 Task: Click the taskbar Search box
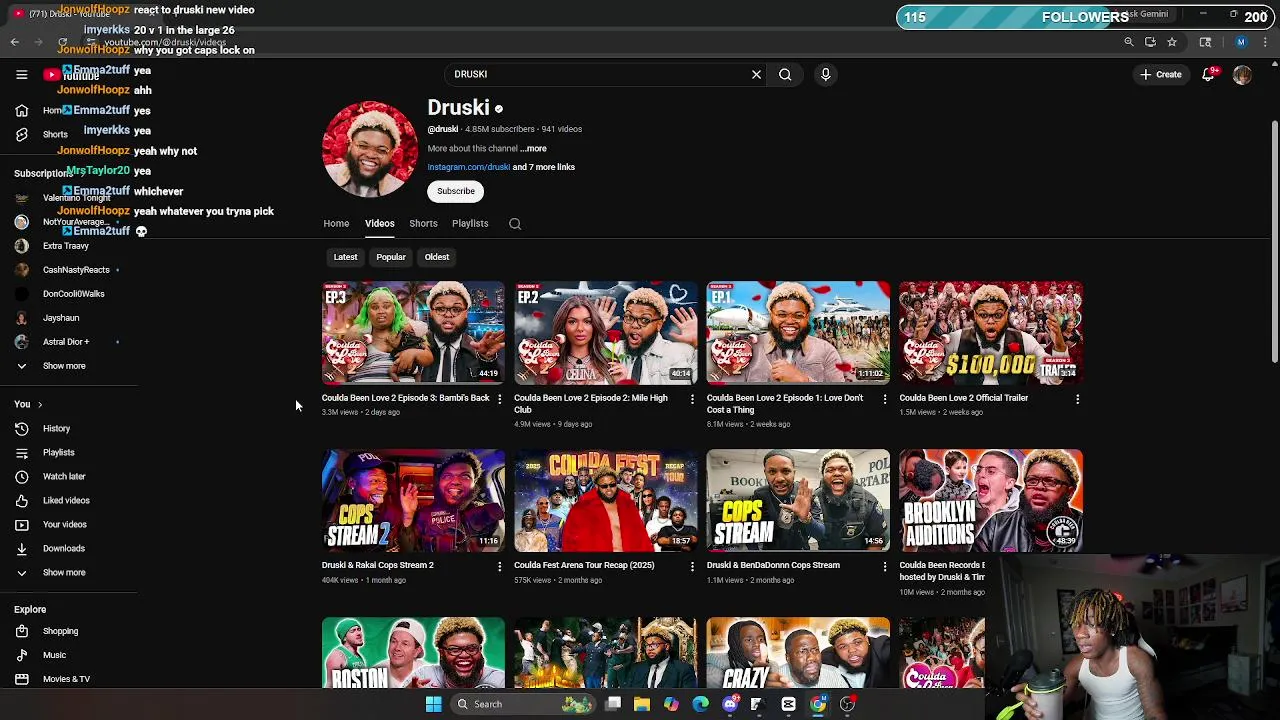pos(521,704)
